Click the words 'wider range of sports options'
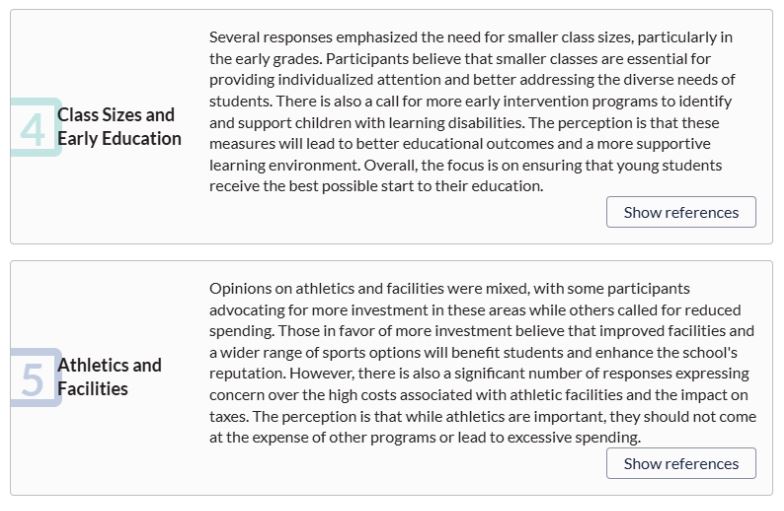This screenshot has height=511, width=784. click(320, 352)
